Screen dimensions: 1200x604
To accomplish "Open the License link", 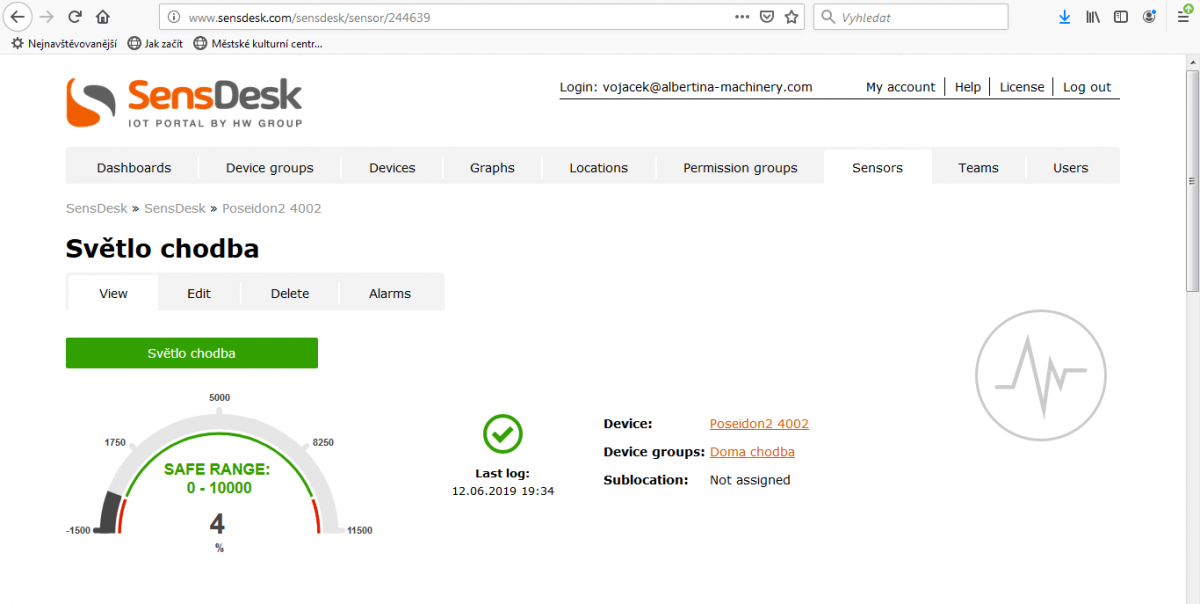I will click(x=1022, y=87).
